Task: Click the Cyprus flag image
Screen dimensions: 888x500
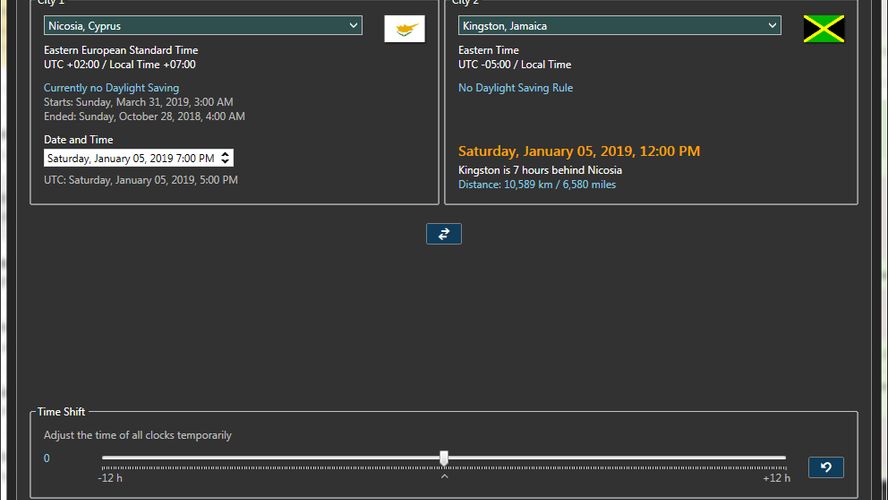Action: [404, 29]
